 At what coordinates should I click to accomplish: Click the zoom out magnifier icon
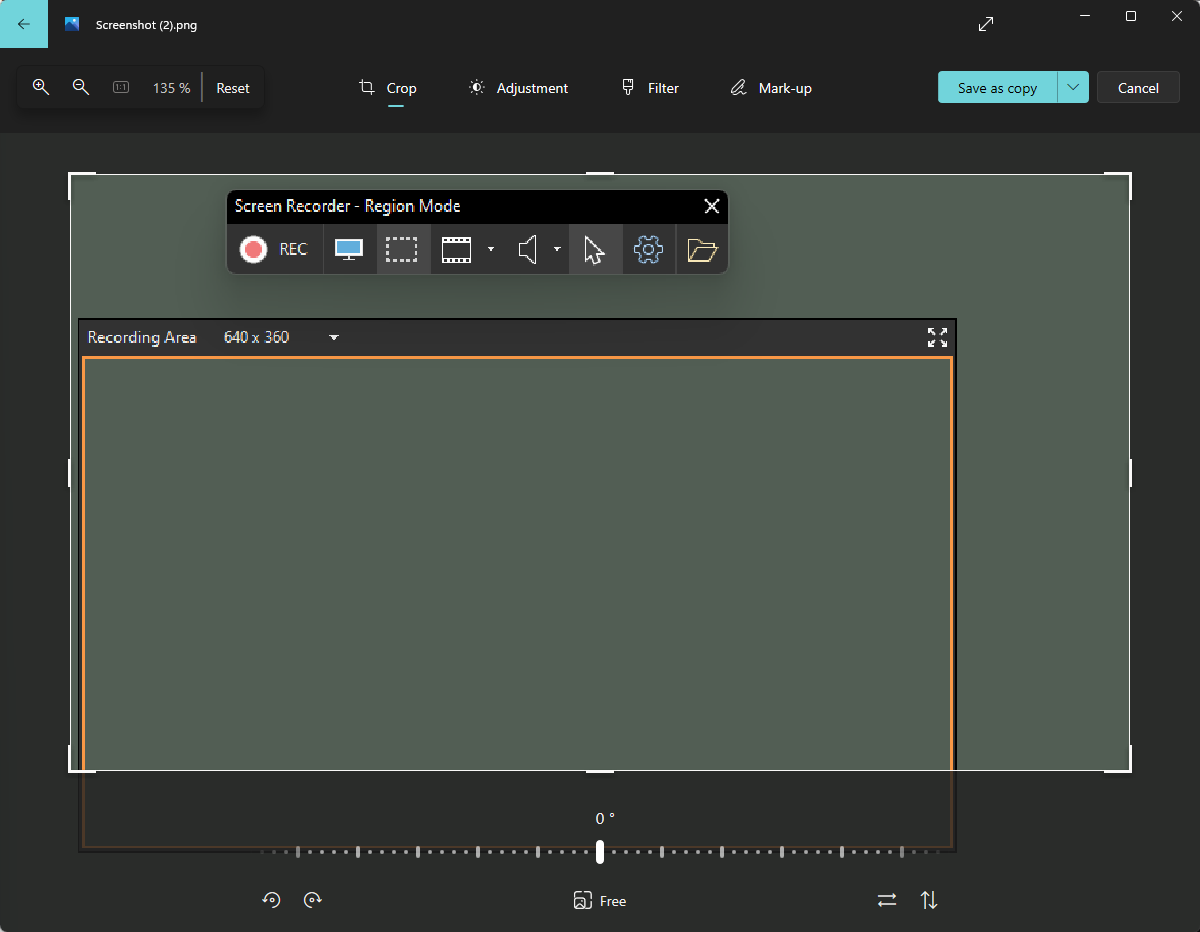[x=81, y=88]
